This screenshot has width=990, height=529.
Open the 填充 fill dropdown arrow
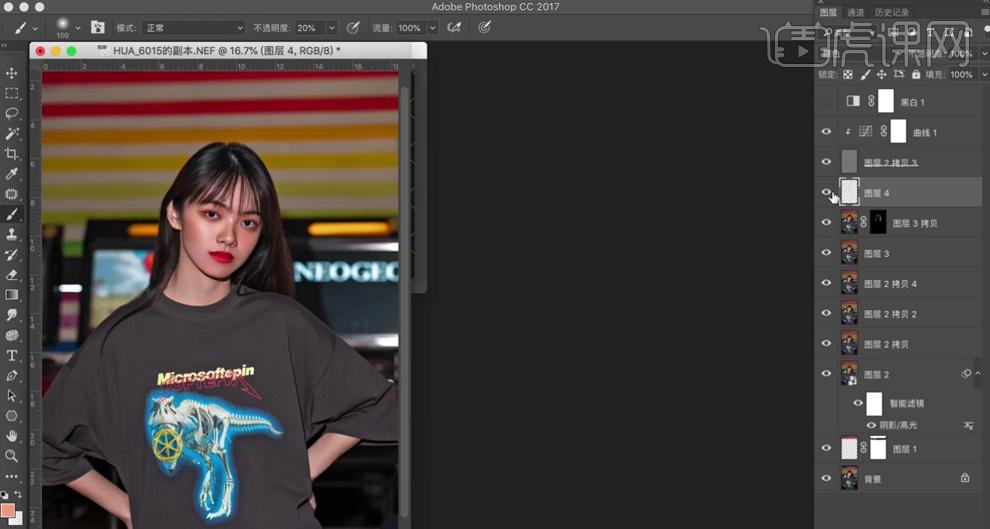985,74
